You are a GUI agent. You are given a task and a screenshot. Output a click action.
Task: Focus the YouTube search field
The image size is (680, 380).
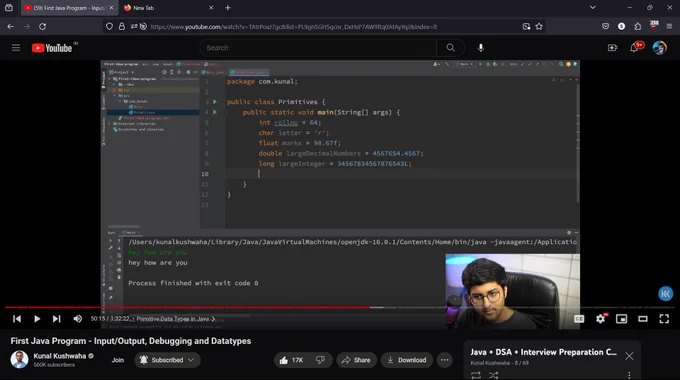(x=319, y=48)
